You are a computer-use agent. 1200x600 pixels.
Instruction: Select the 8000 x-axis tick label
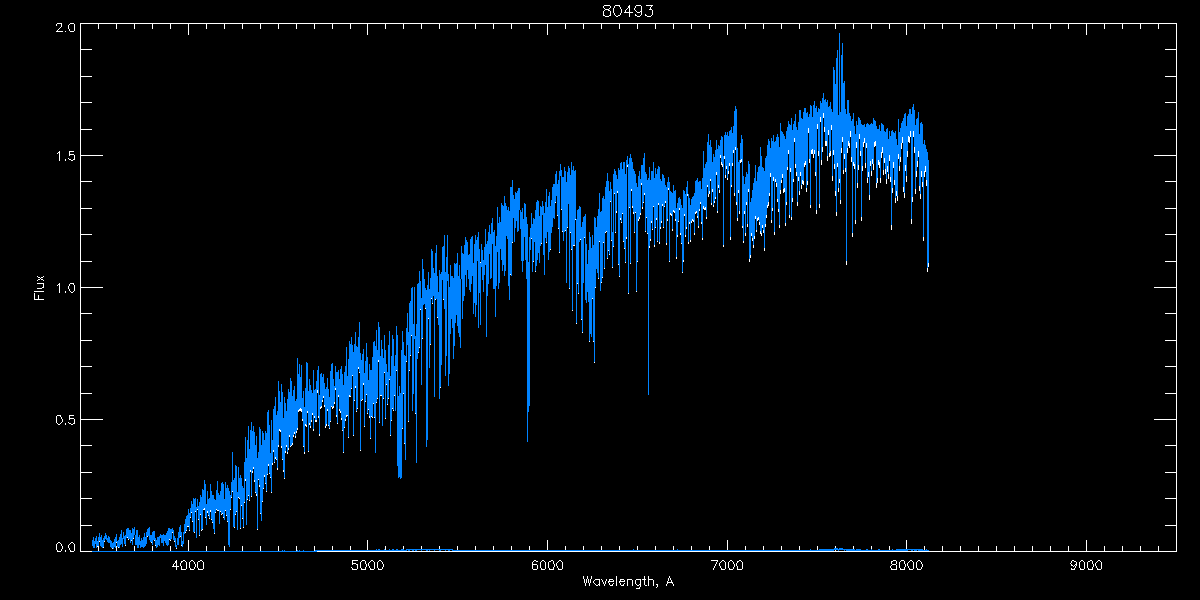pyautogui.click(x=907, y=566)
